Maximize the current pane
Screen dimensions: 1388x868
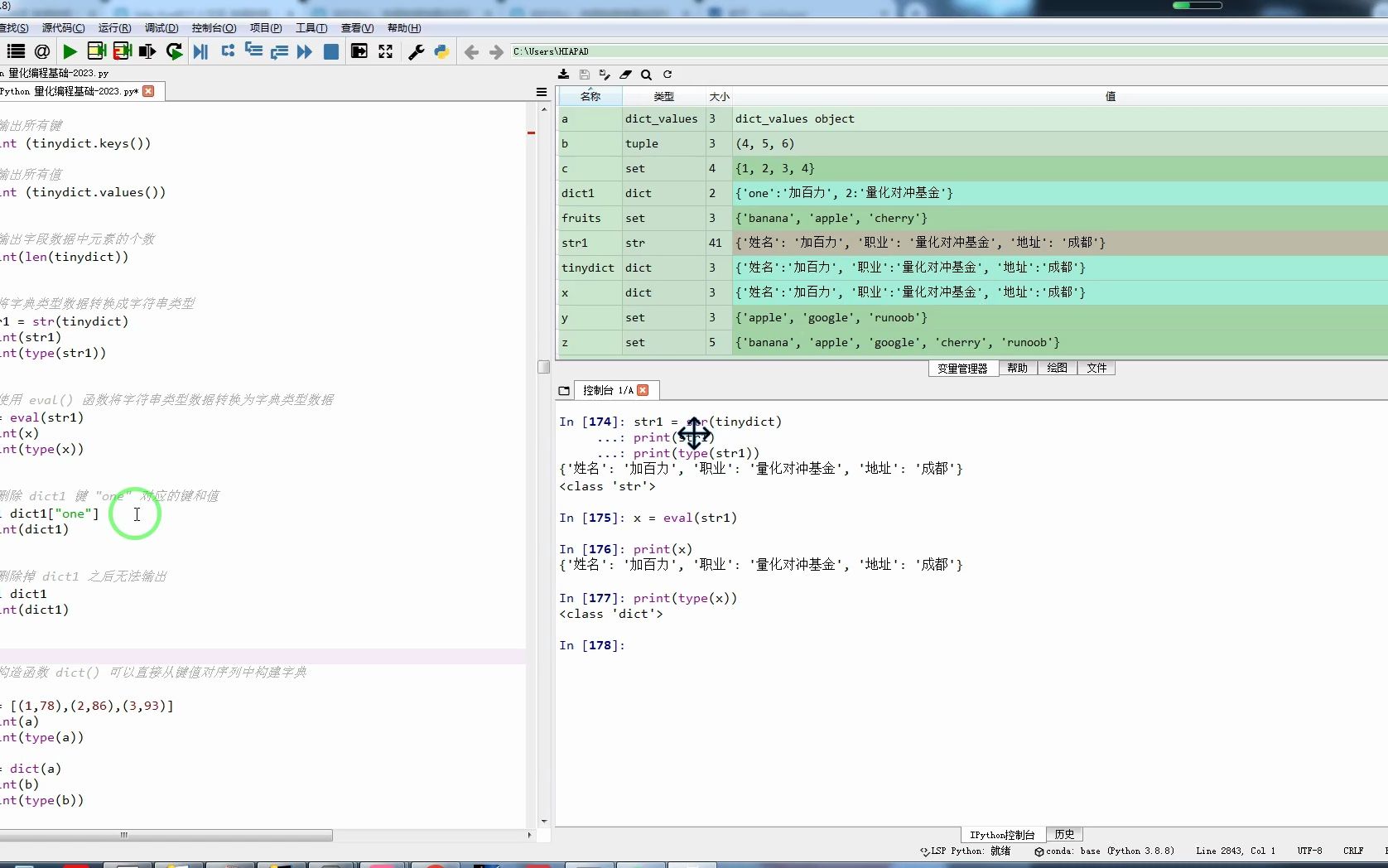coord(359,51)
